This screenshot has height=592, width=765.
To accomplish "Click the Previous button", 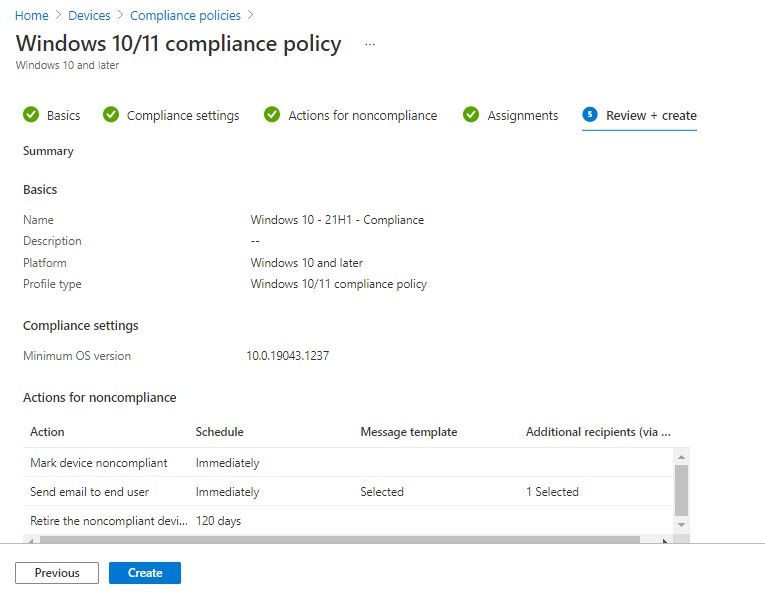I will click(x=57, y=572).
